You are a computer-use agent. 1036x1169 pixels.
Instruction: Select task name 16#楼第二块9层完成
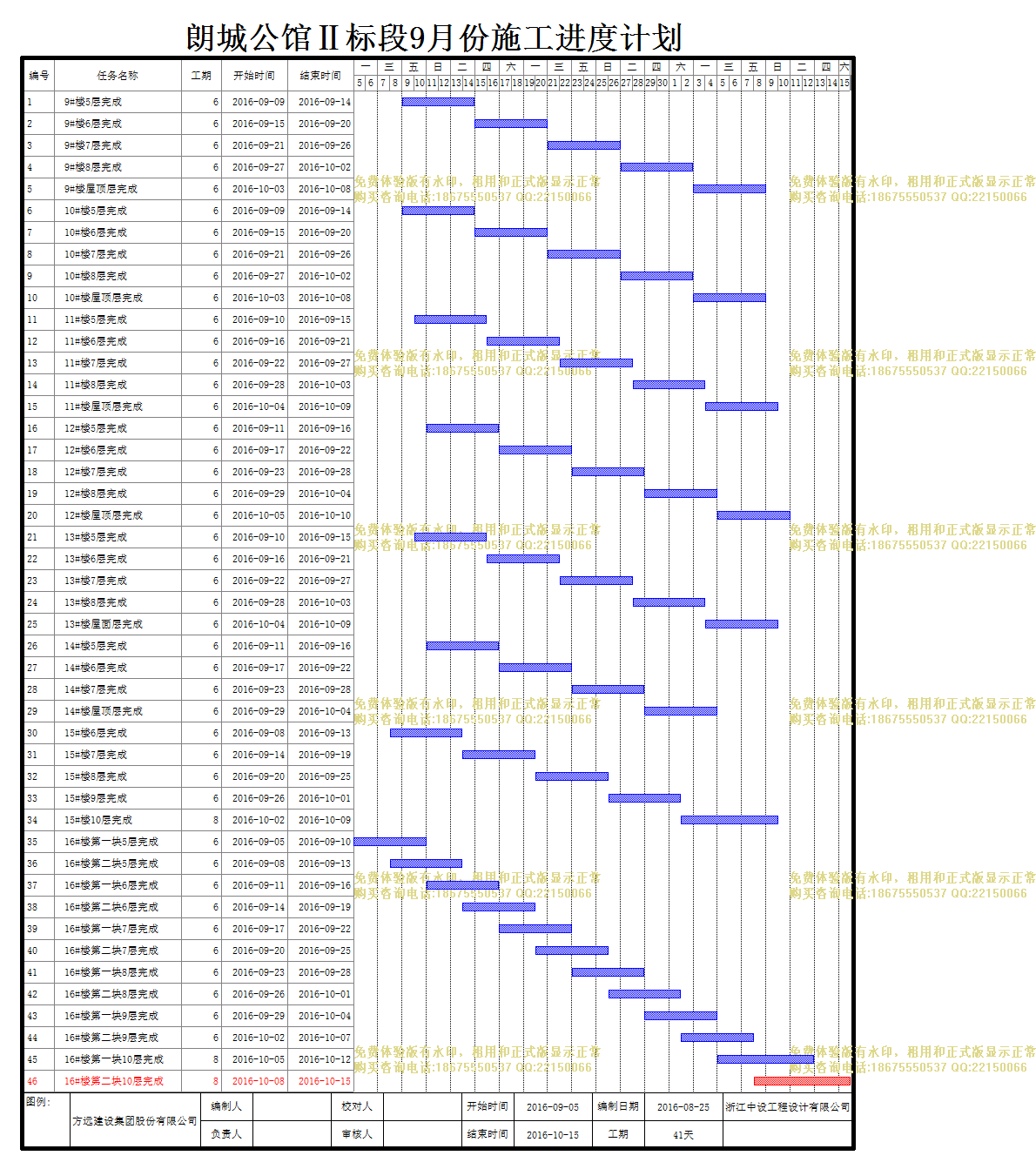coord(111,1038)
